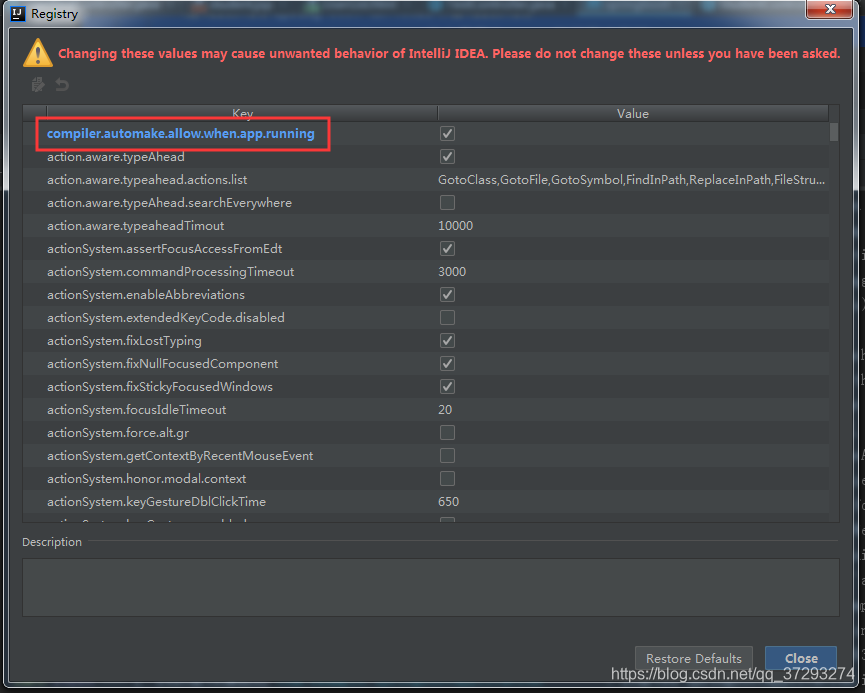The width and height of the screenshot is (865, 693).
Task: Uncheck actionSystem.assertFocusAccessFromEdt
Action: click(446, 248)
